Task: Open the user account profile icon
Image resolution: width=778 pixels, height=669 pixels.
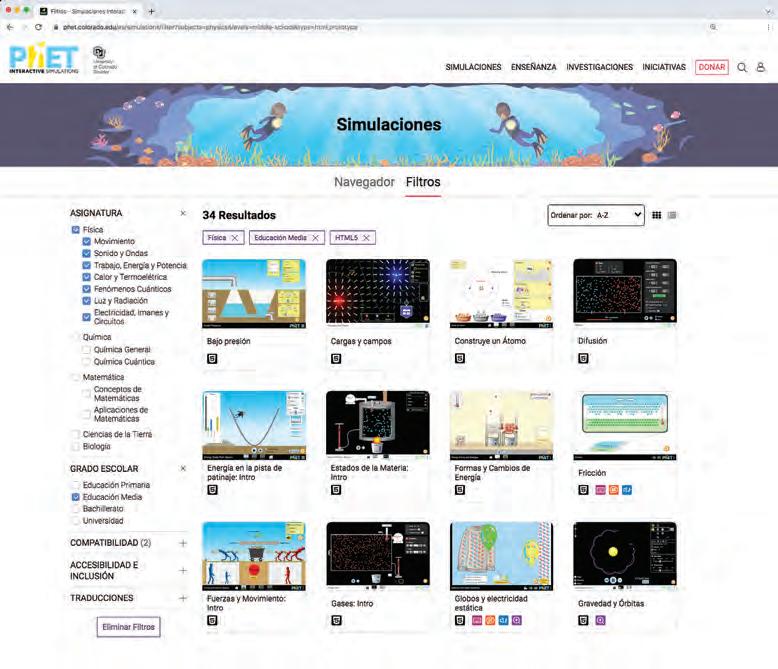Action: pos(761,67)
